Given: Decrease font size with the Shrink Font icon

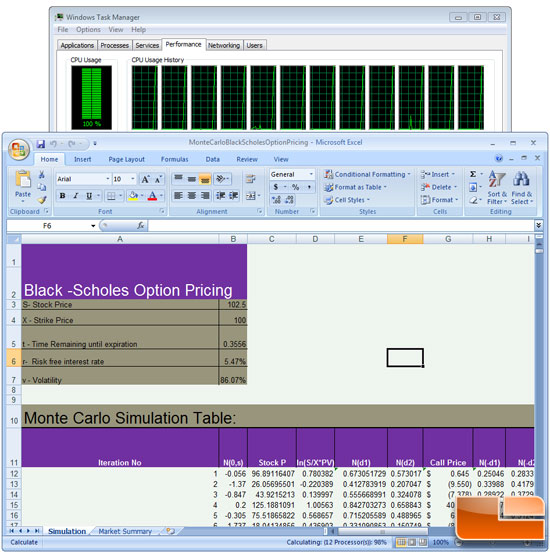Looking at the screenshot, I should pyautogui.click(x=158, y=179).
